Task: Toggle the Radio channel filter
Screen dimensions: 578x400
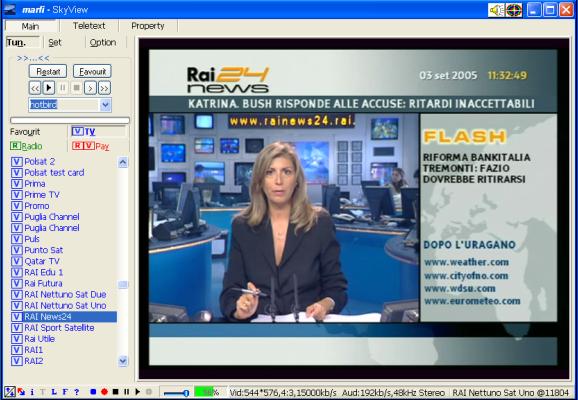Action: pos(26,146)
